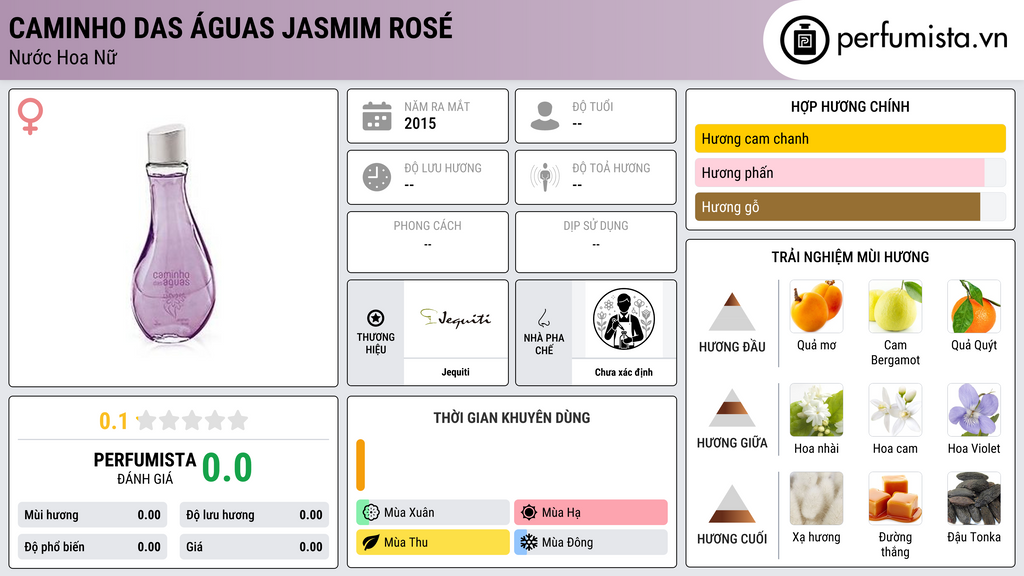The height and width of the screenshot is (576, 1024).
Task: Click the Mùa Thu leaf icon
Action: click(x=371, y=542)
